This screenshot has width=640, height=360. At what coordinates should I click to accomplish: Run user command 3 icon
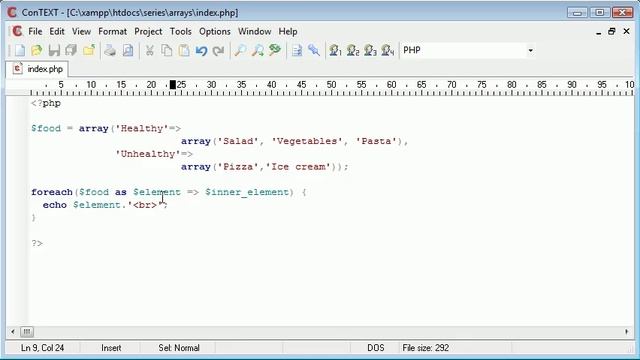pyautogui.click(x=370, y=51)
